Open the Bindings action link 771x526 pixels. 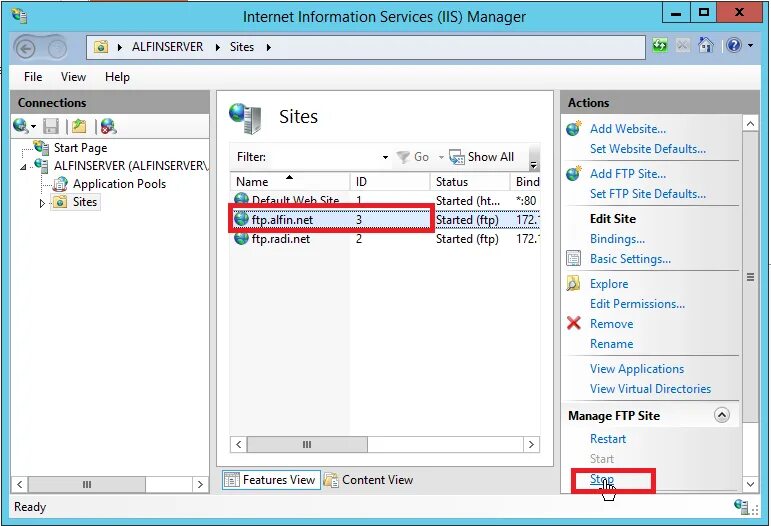click(617, 239)
